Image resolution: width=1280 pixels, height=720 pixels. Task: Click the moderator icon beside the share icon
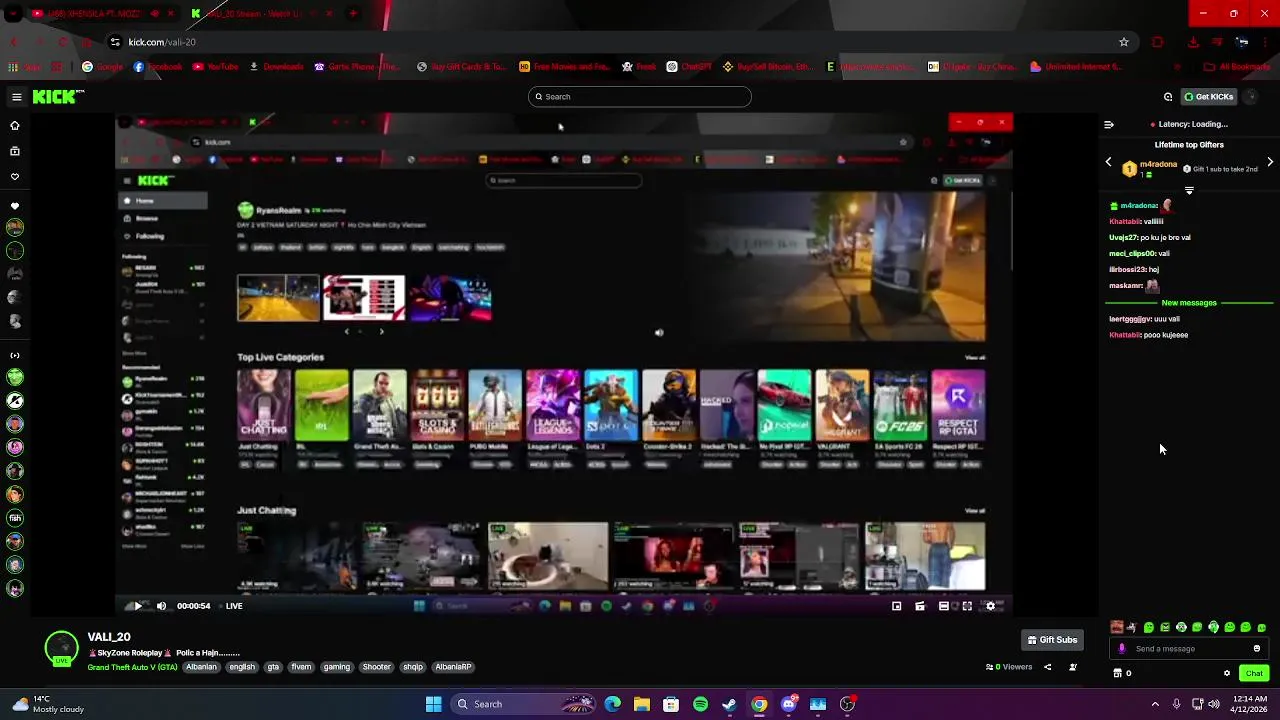click(x=1073, y=667)
